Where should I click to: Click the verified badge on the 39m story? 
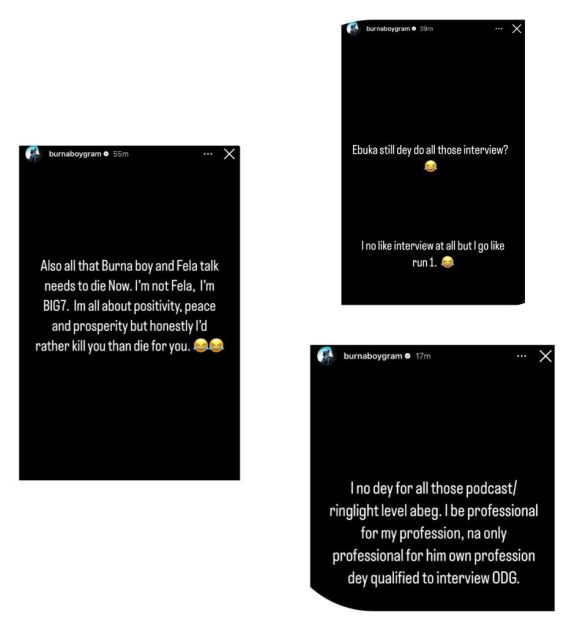tap(414, 29)
